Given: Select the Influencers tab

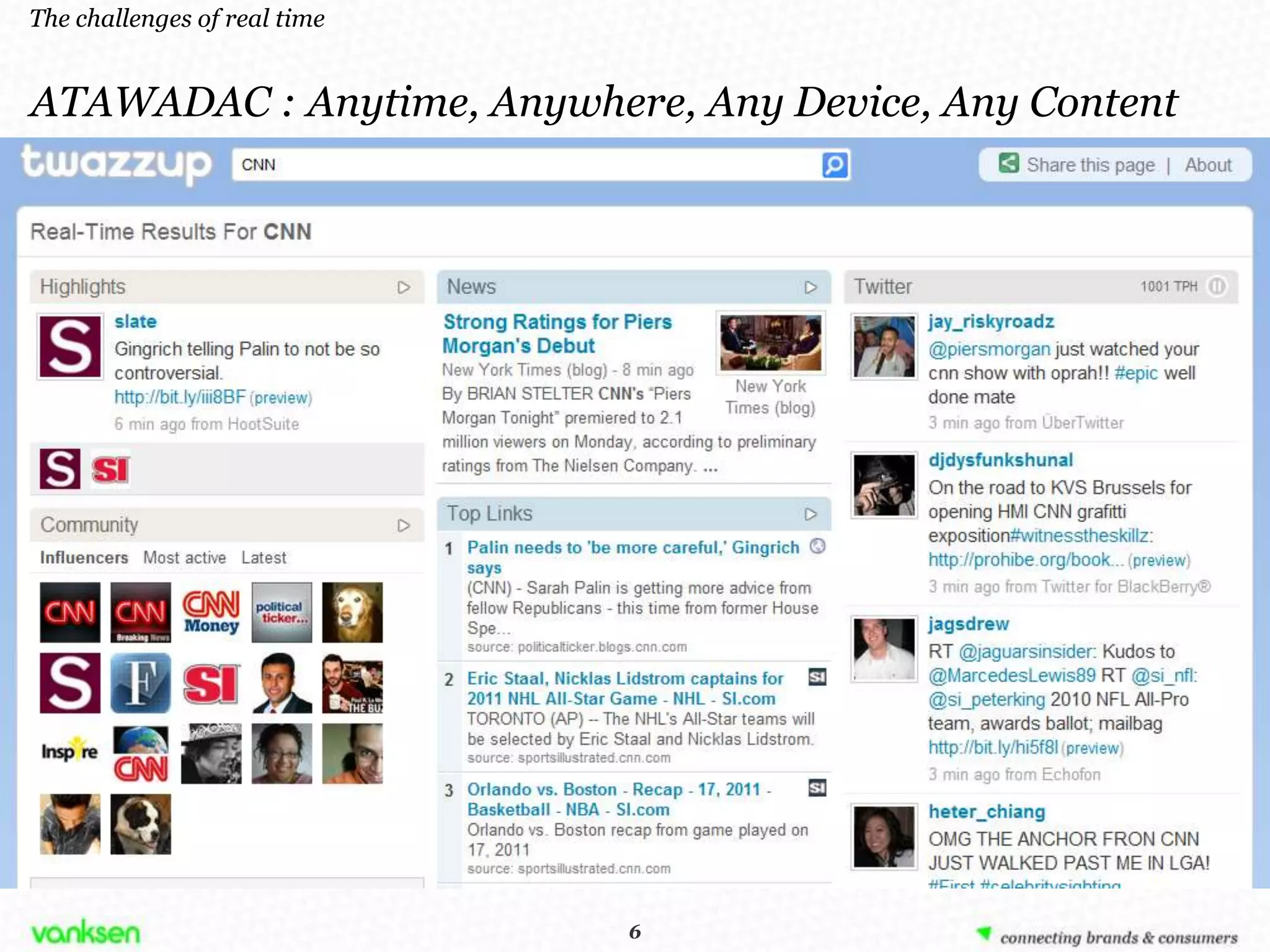Looking at the screenshot, I should point(84,558).
